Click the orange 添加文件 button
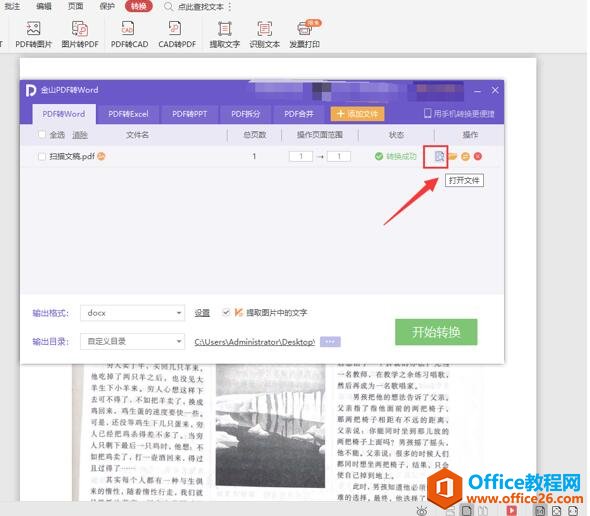 (x=357, y=114)
